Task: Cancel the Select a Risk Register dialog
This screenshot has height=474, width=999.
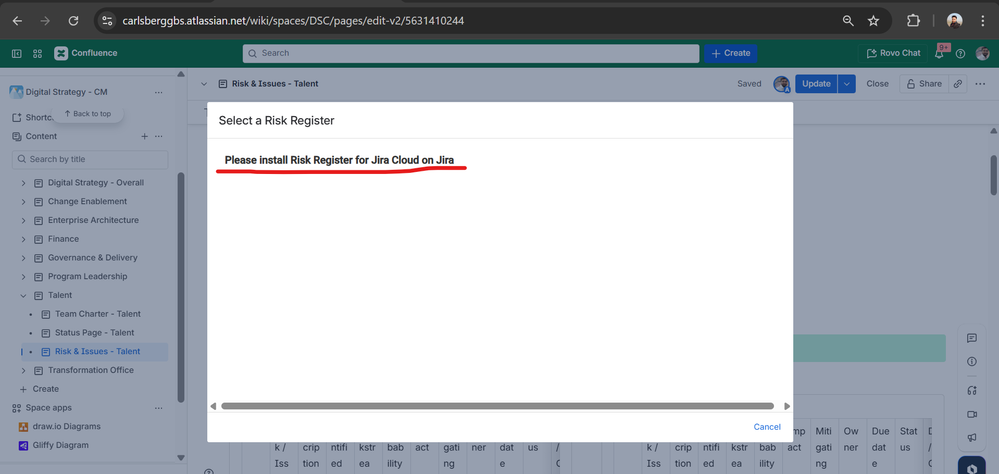Action: (767, 427)
